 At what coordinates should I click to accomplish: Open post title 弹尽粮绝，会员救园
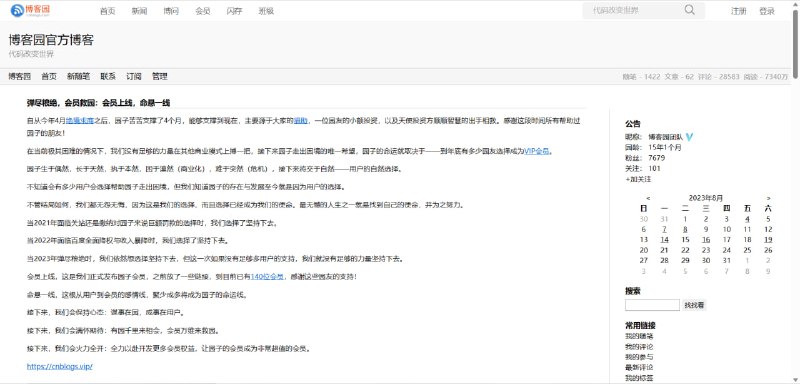coord(98,103)
